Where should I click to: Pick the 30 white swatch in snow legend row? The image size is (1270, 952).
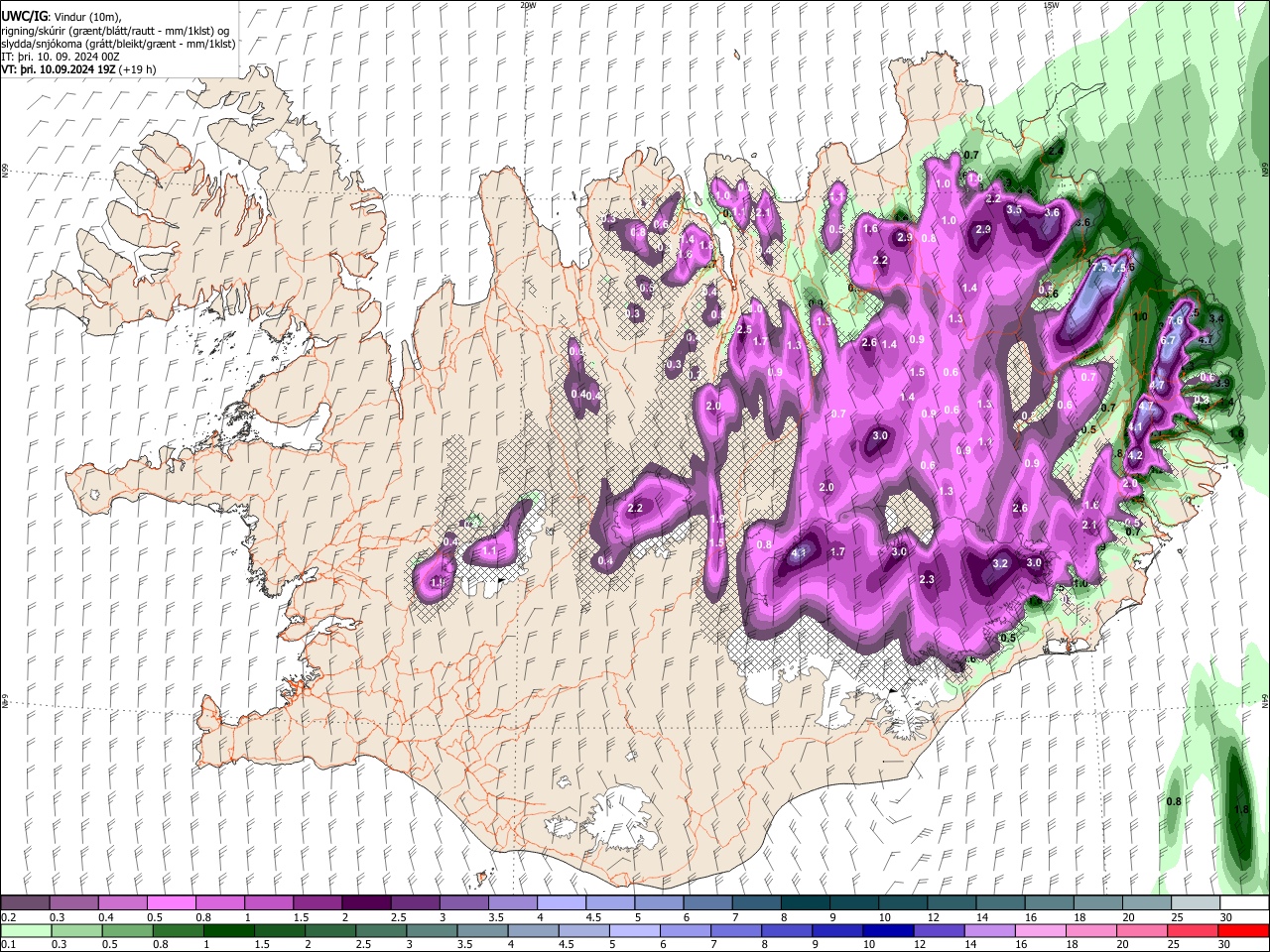click(x=1244, y=903)
